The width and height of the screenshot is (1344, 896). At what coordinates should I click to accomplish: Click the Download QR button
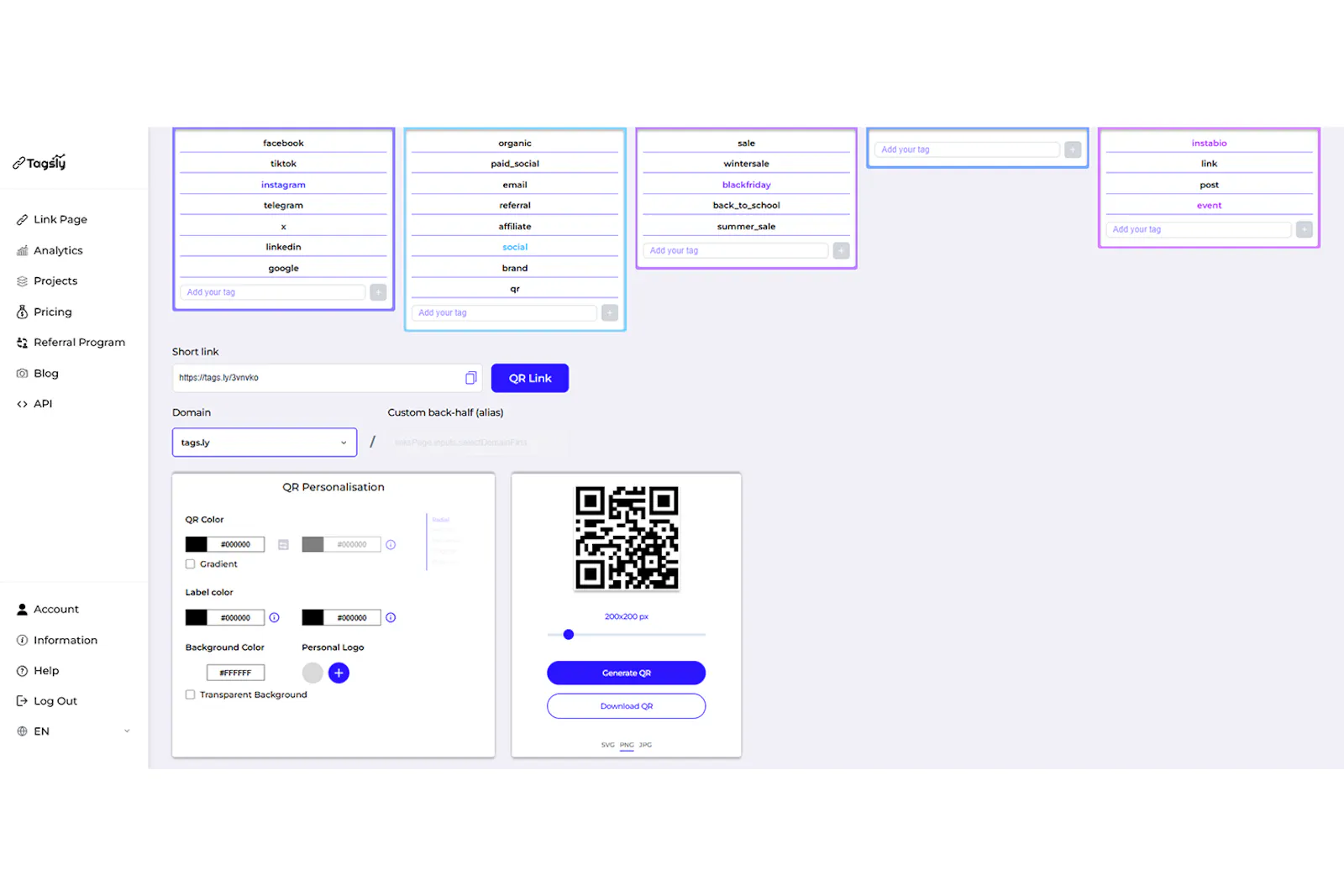(626, 705)
